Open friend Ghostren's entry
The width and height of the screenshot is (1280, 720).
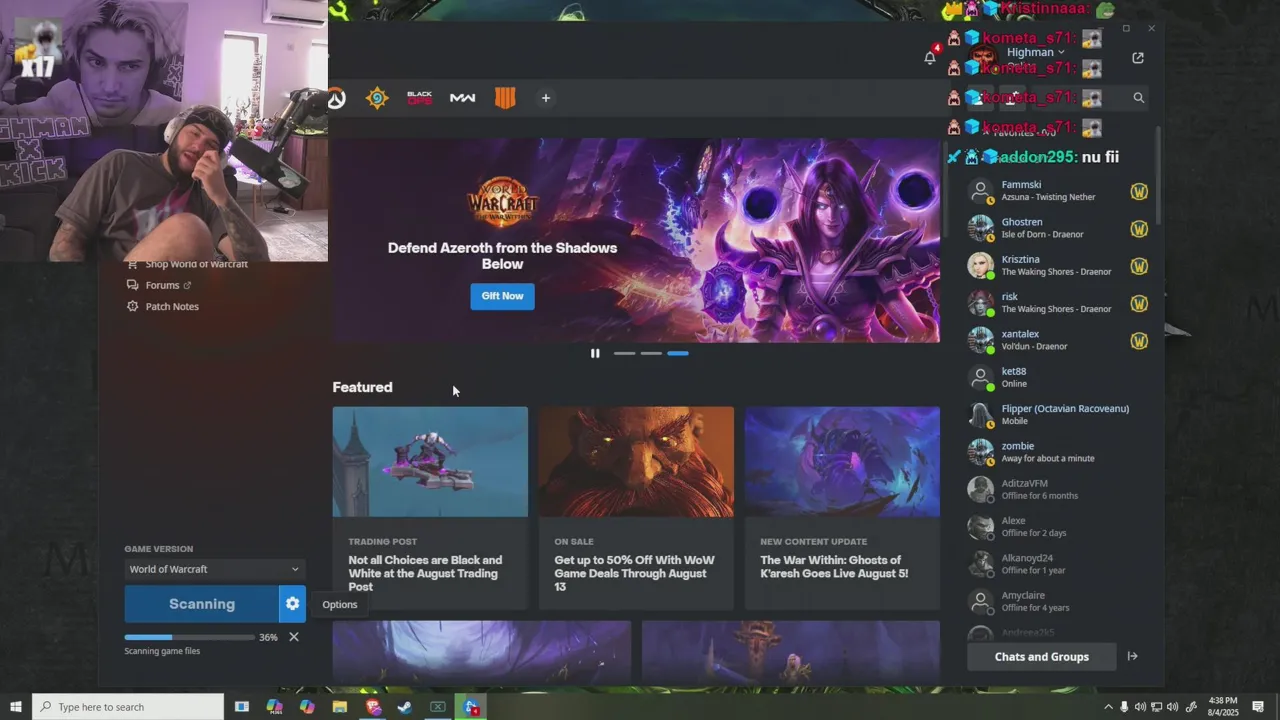pyautogui.click(x=1057, y=229)
